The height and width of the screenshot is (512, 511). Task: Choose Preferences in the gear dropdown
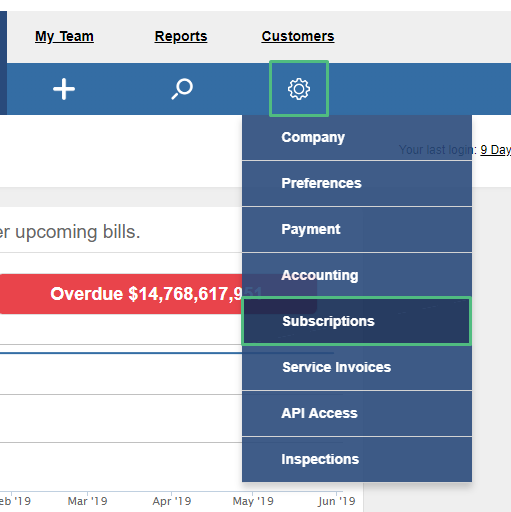[x=357, y=183]
